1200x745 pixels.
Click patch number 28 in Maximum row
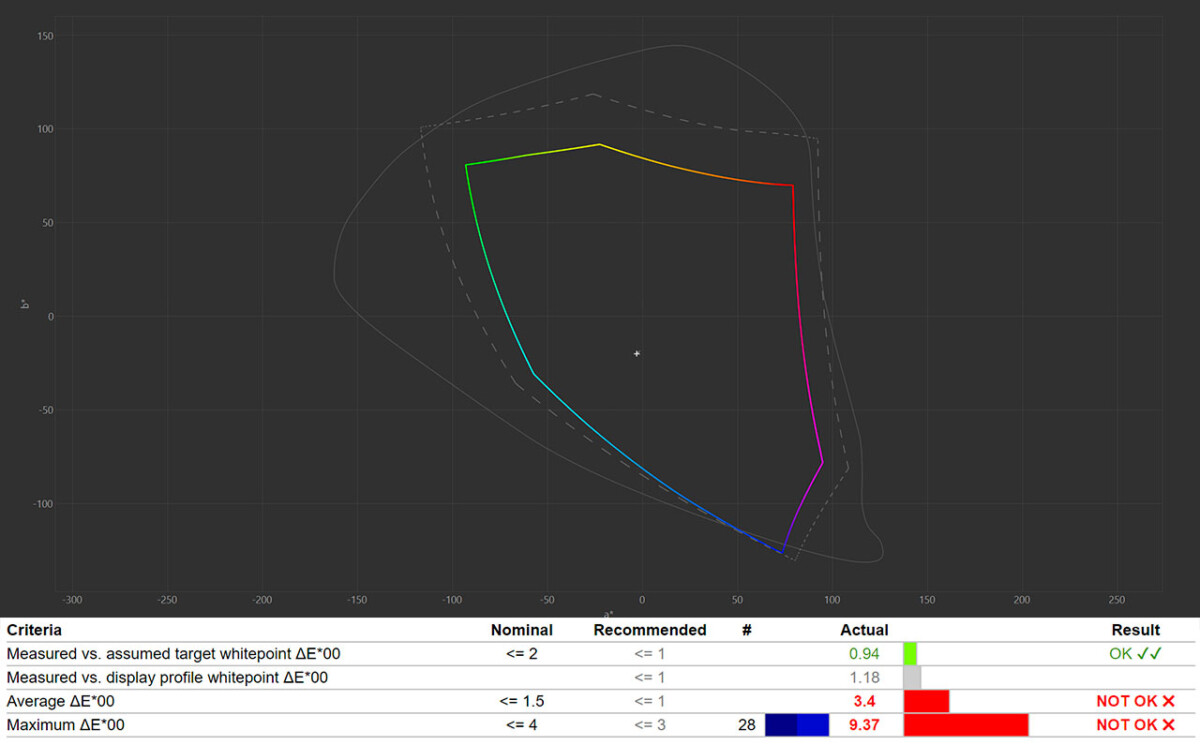coord(747,725)
